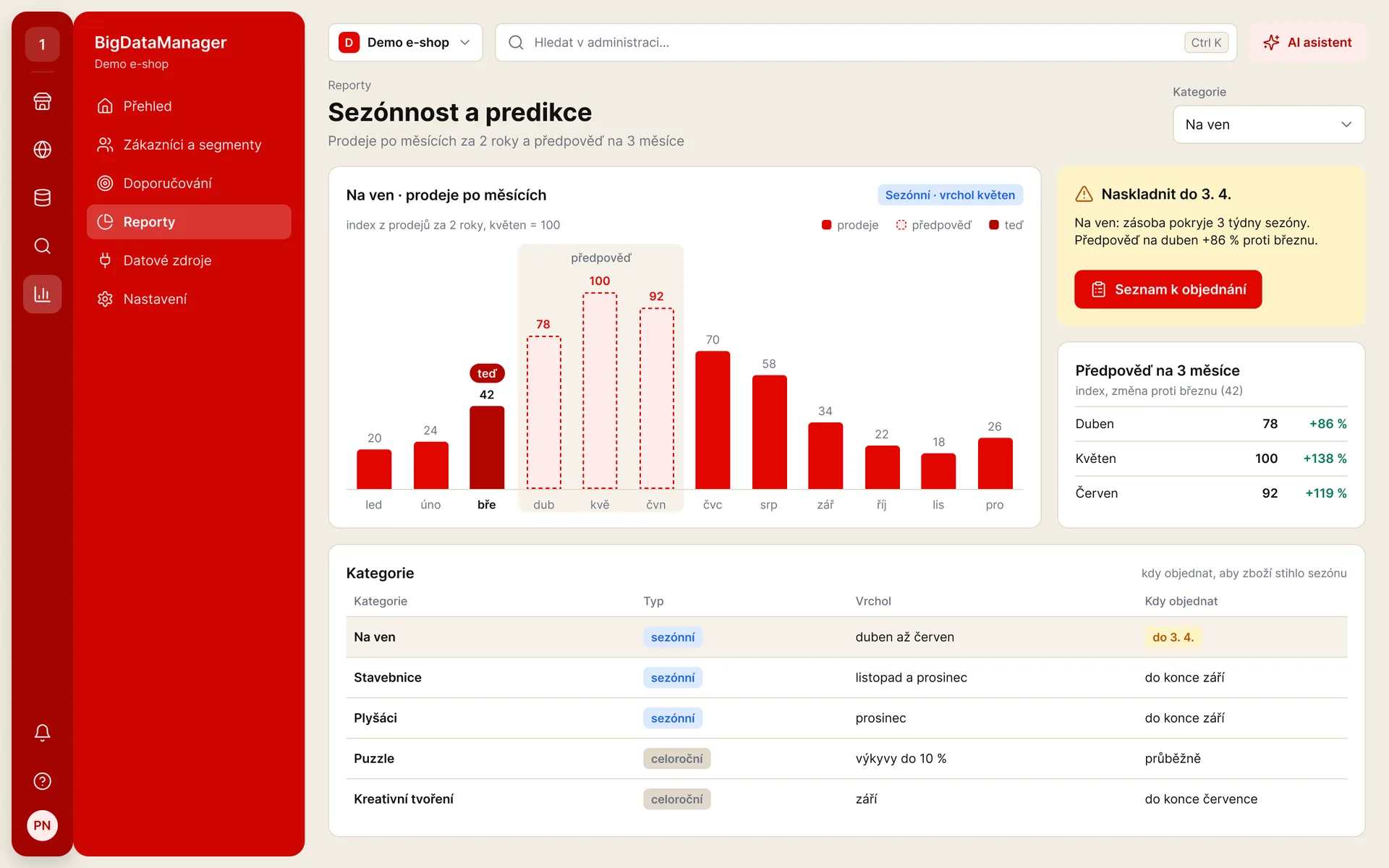1389x868 pixels.
Task: Click the předpověď dashed legend swatch
Action: click(901, 225)
